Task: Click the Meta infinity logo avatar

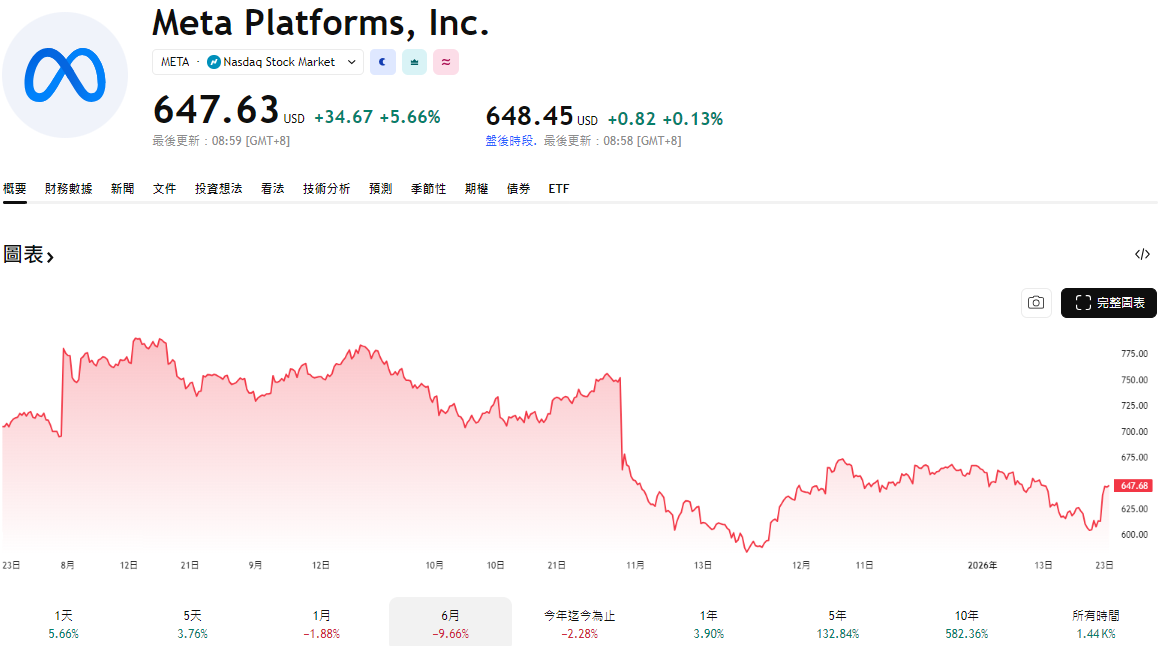Action: (65, 75)
